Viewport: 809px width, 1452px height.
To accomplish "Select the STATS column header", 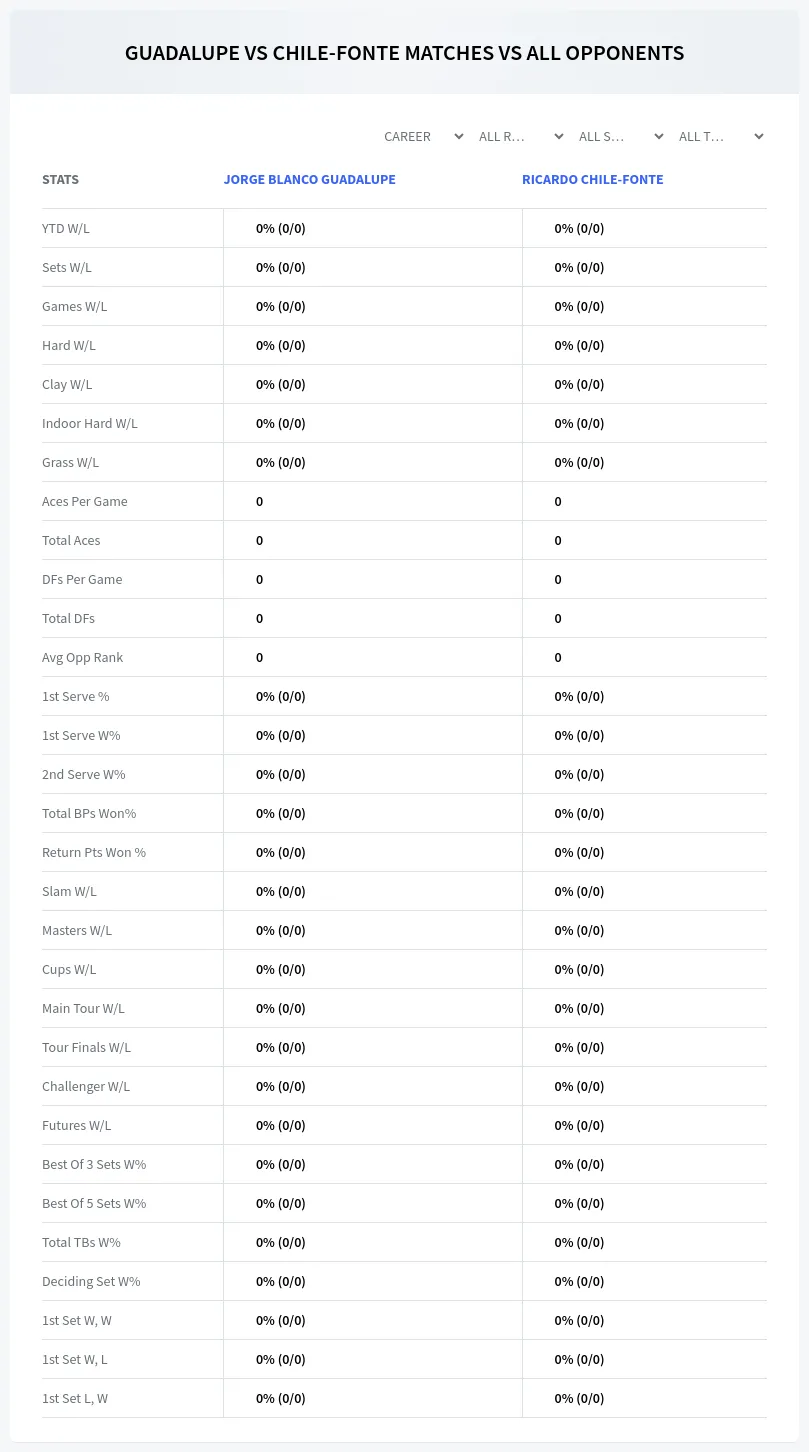I will [60, 180].
